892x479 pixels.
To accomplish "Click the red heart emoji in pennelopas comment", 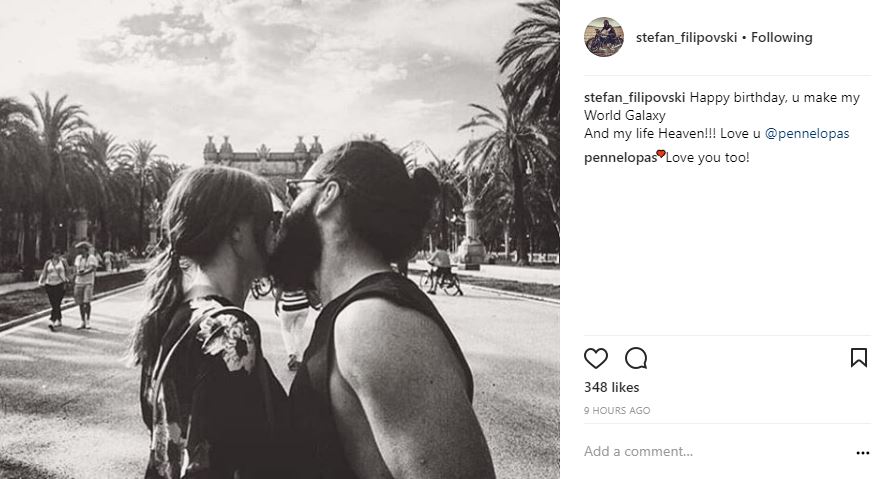I will click(x=661, y=154).
